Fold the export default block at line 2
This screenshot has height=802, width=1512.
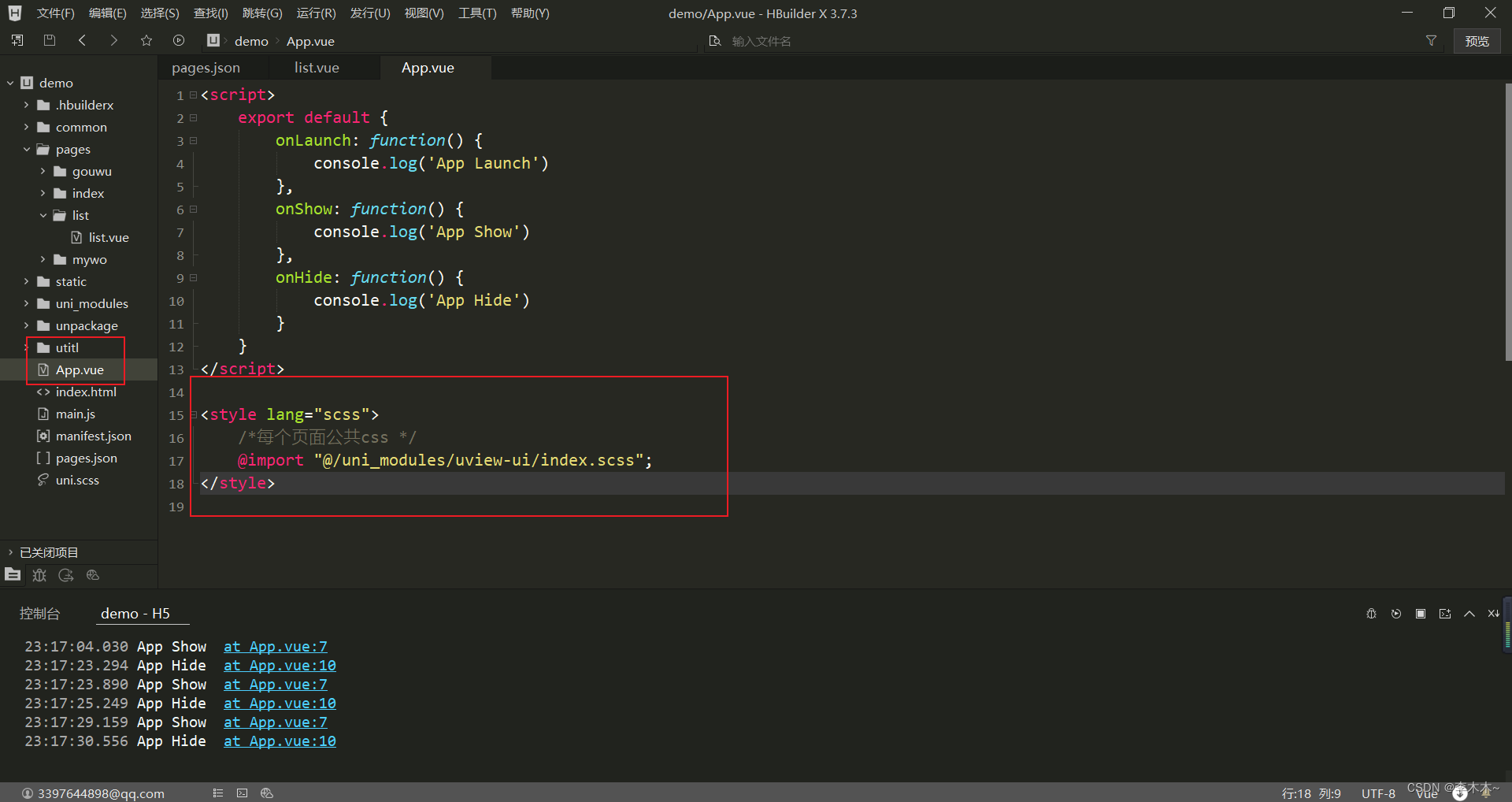tap(193, 118)
